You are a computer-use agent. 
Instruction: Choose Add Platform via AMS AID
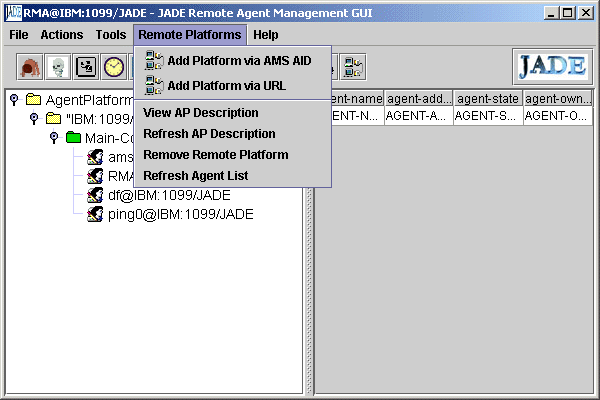232,60
